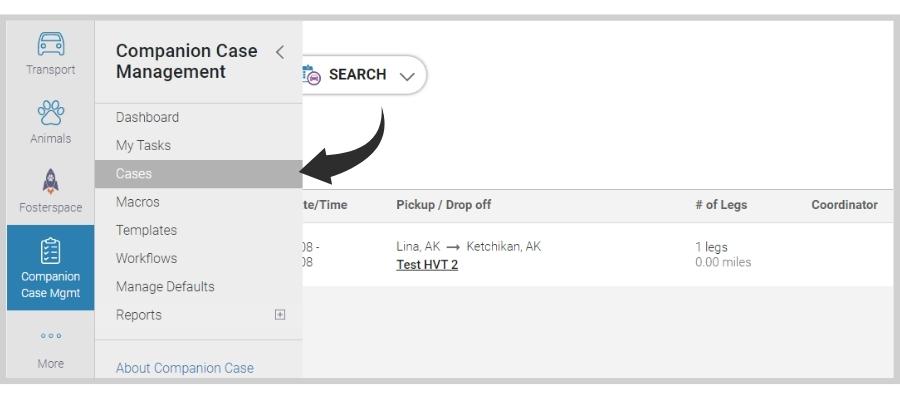Choose the highlighted Cases menu item
Viewport: 900px width, 400px height.
198,173
